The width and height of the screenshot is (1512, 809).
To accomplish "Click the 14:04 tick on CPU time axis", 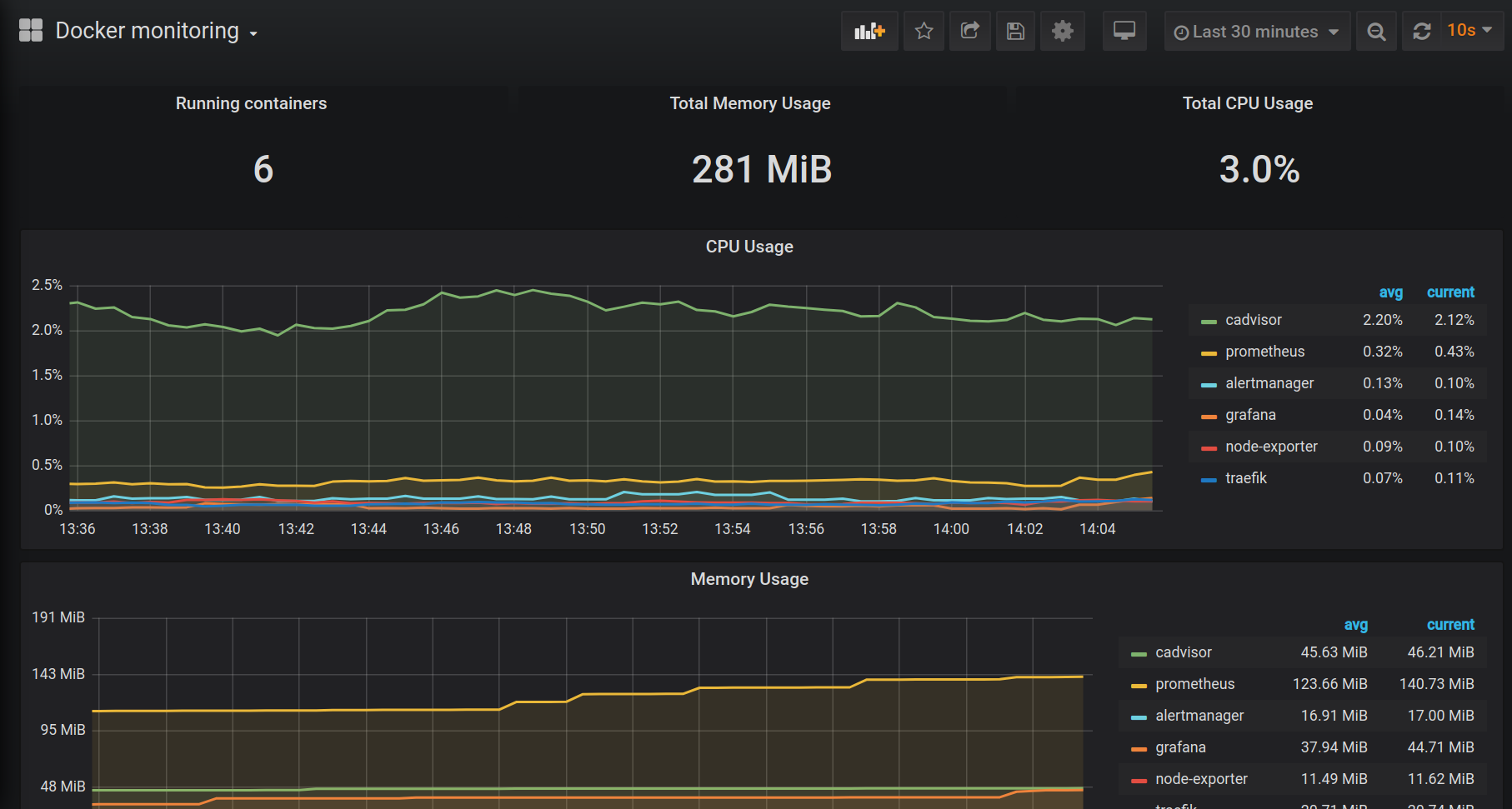I will 1097,529.
